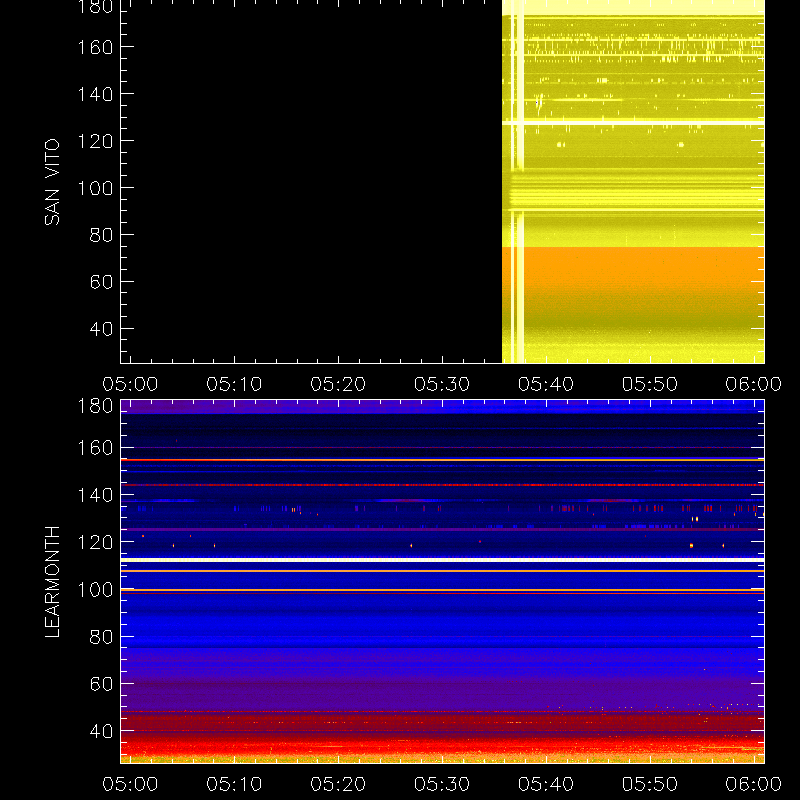Viewport: 800px width, 800px height.
Task: Click the 140 tick label on Learmonth axis
Action: (x=95, y=495)
